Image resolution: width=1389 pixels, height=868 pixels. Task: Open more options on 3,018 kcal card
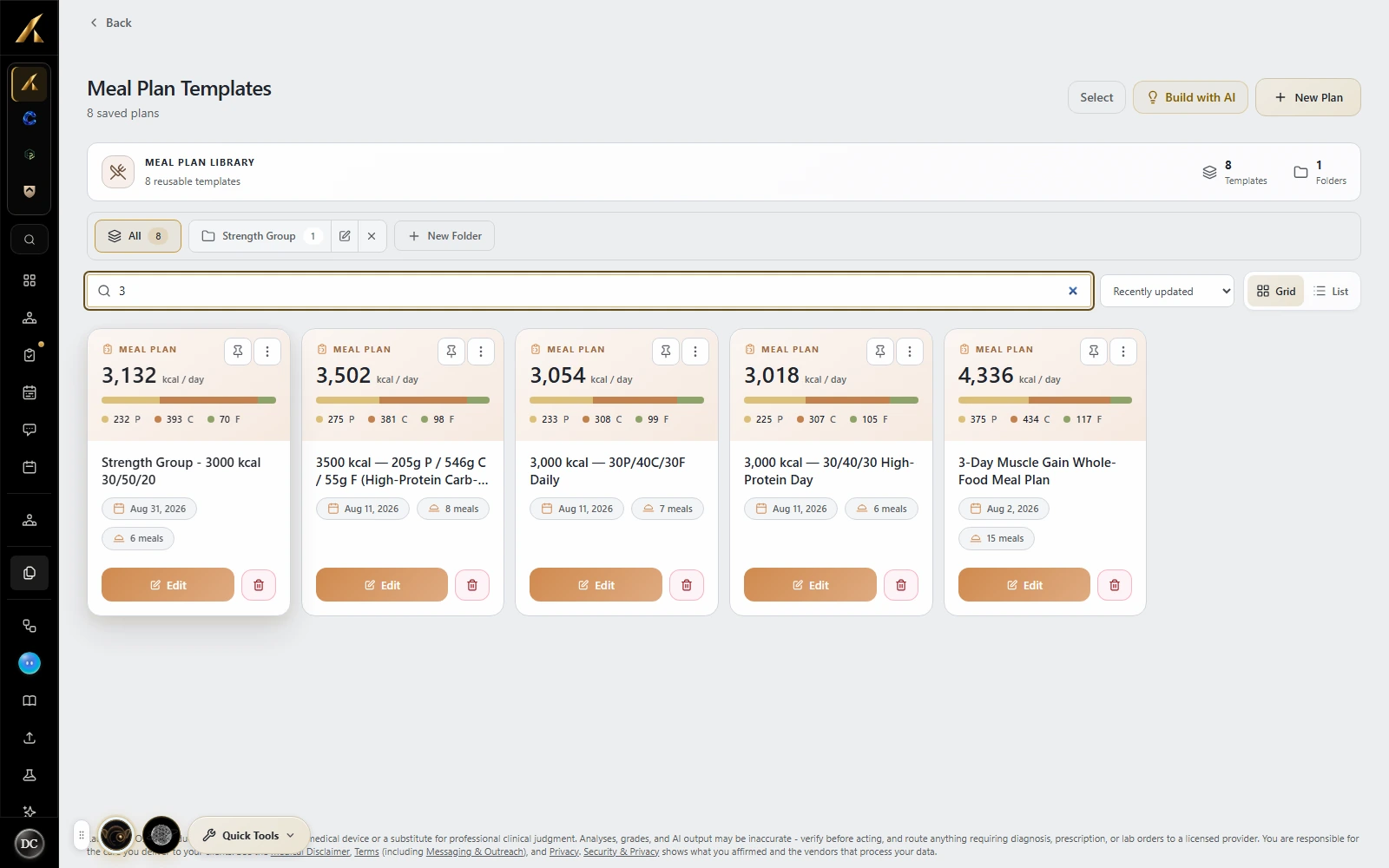(910, 352)
